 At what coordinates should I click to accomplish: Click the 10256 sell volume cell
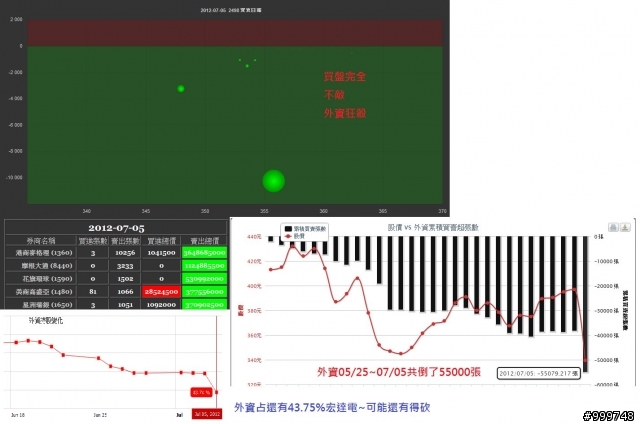click(125, 253)
